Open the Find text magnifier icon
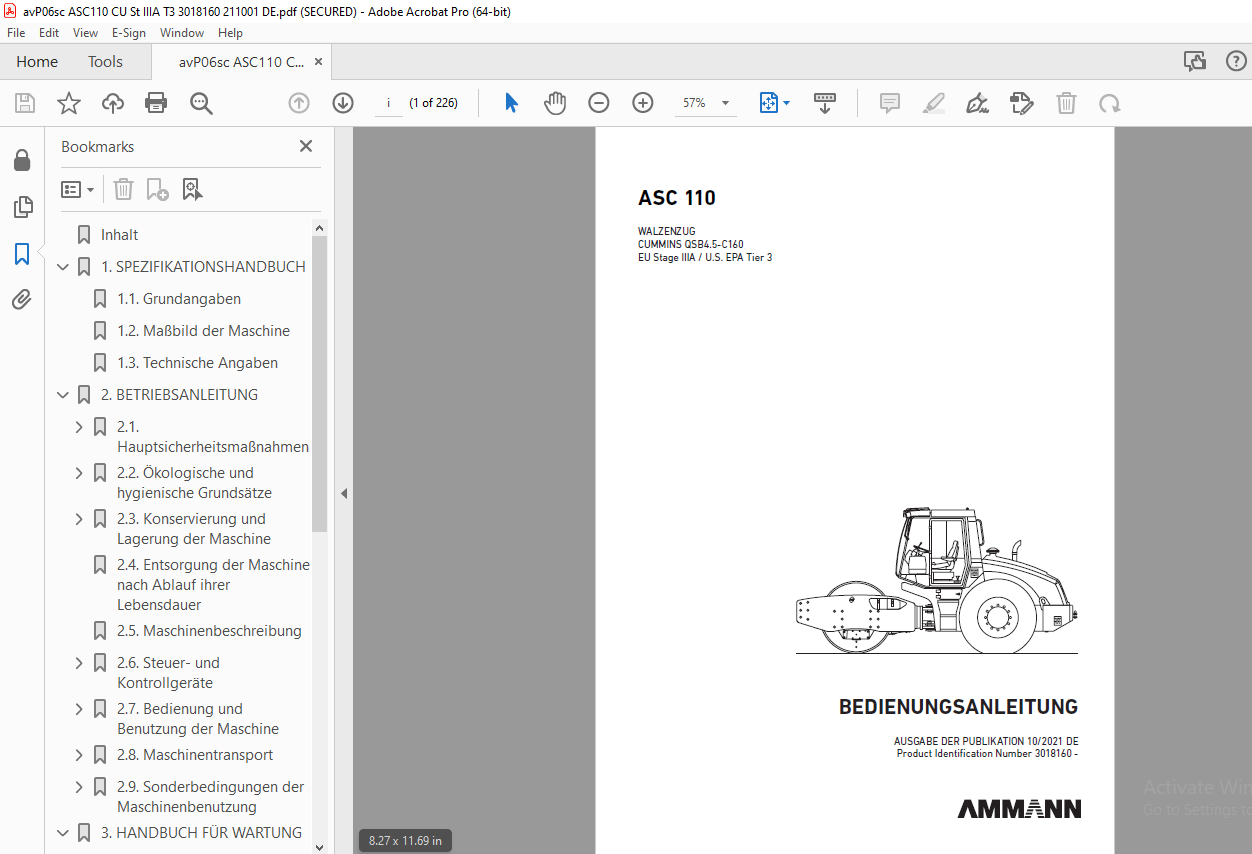Screen dimensions: 1252x854 point(201,103)
